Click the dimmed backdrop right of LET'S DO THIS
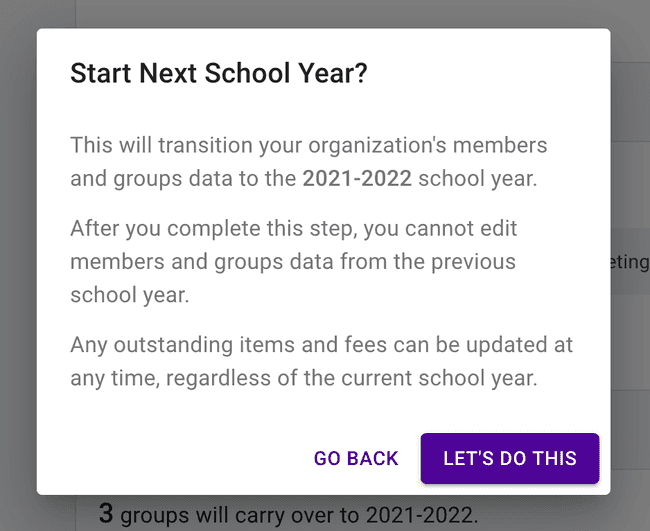 [628, 458]
